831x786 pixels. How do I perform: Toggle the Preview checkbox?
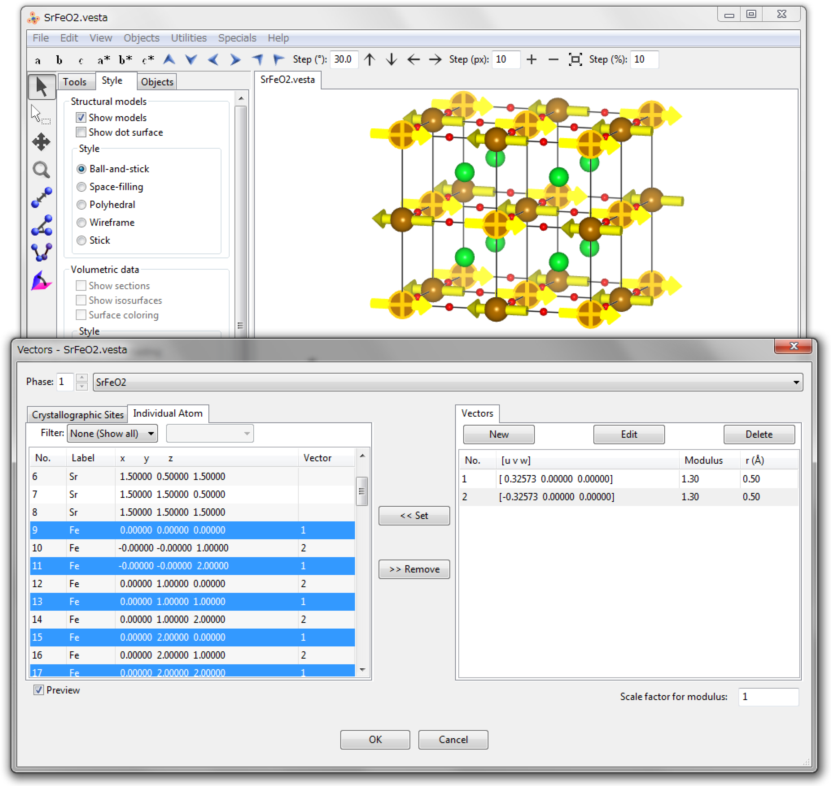[39, 690]
